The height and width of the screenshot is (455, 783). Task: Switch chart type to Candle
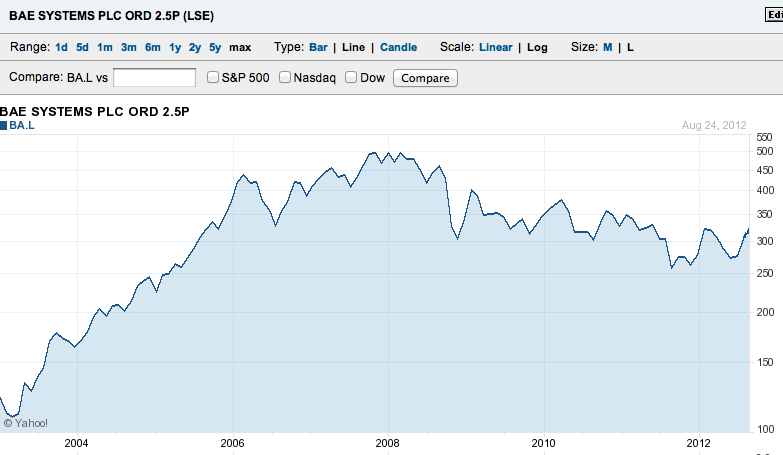(398, 47)
